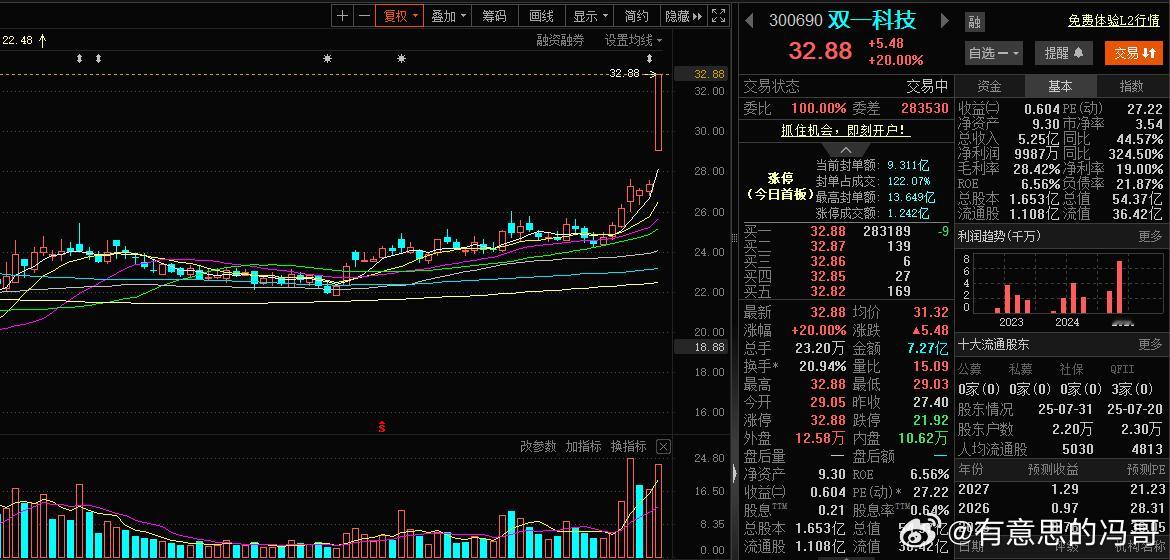The image size is (1170, 560).
Task: Click the 2026 forecast row
Action: pyautogui.click(x=1060, y=508)
